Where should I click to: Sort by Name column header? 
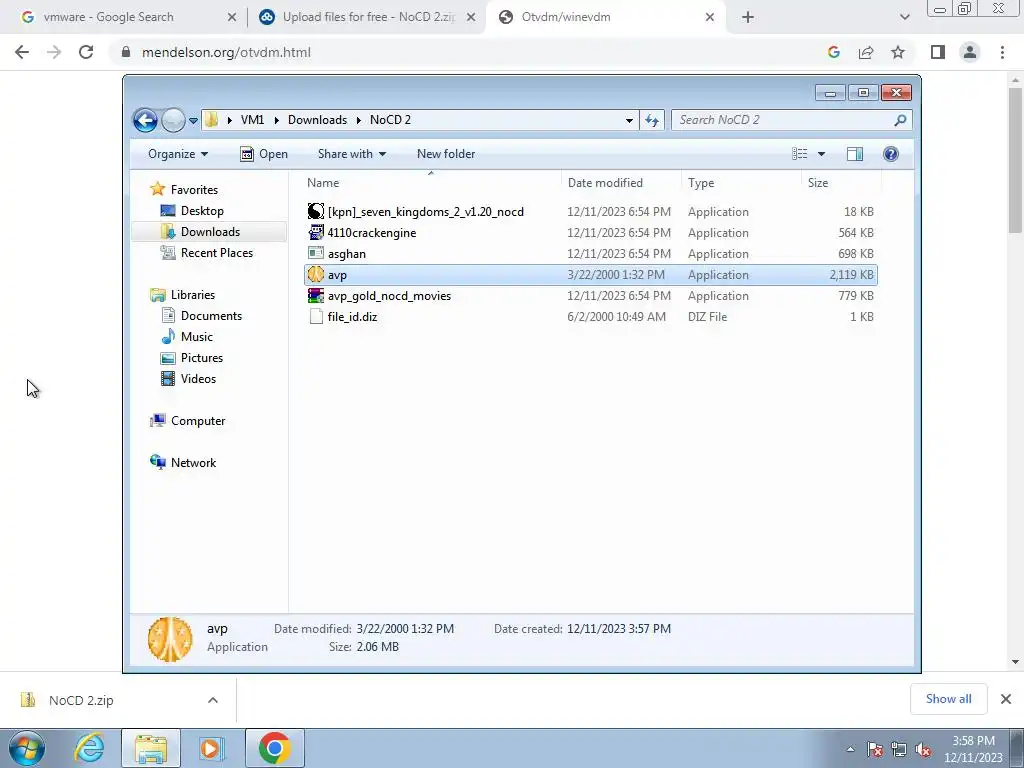pyautogui.click(x=431, y=183)
